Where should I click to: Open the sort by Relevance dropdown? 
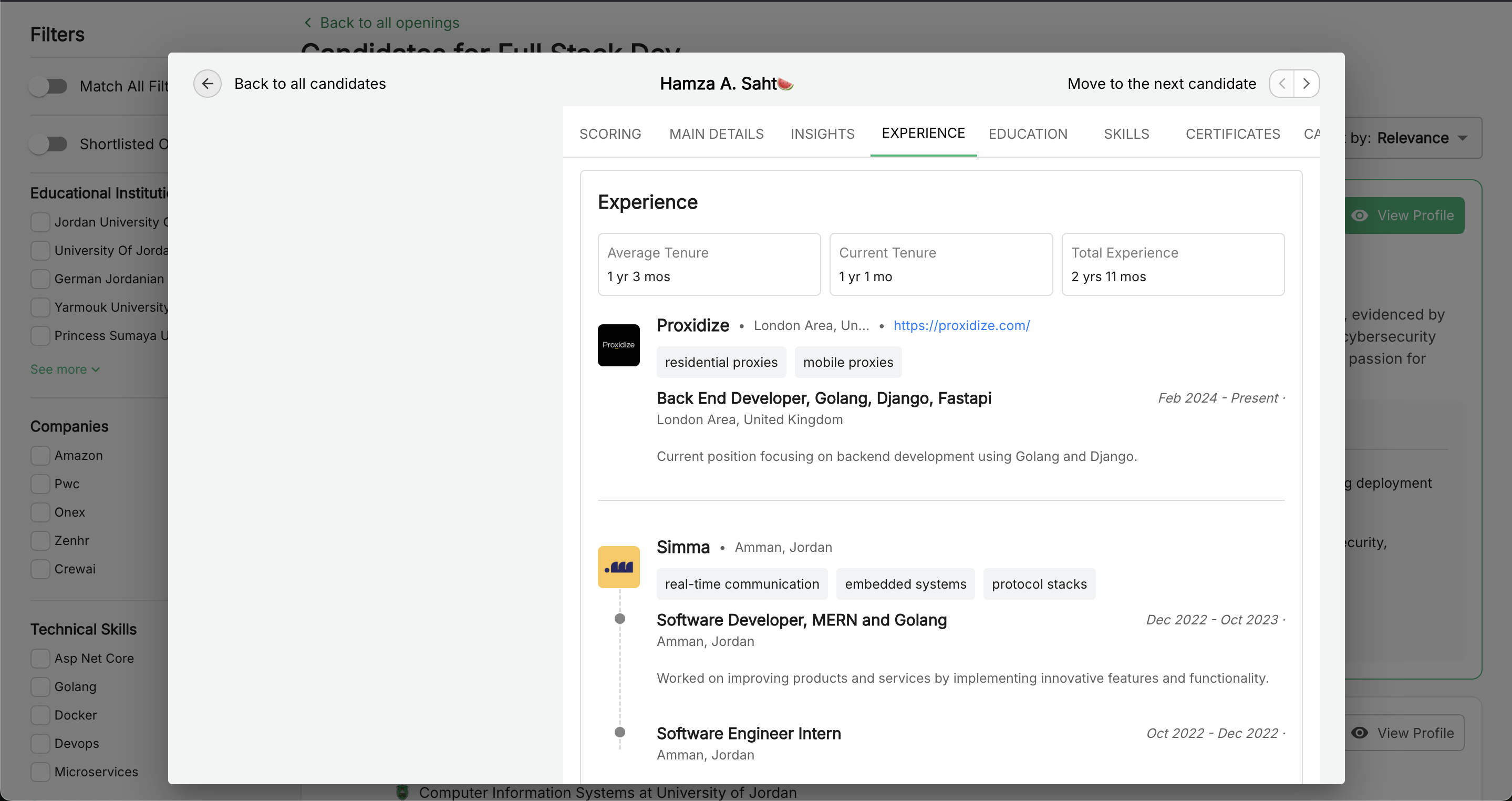[x=1421, y=138]
